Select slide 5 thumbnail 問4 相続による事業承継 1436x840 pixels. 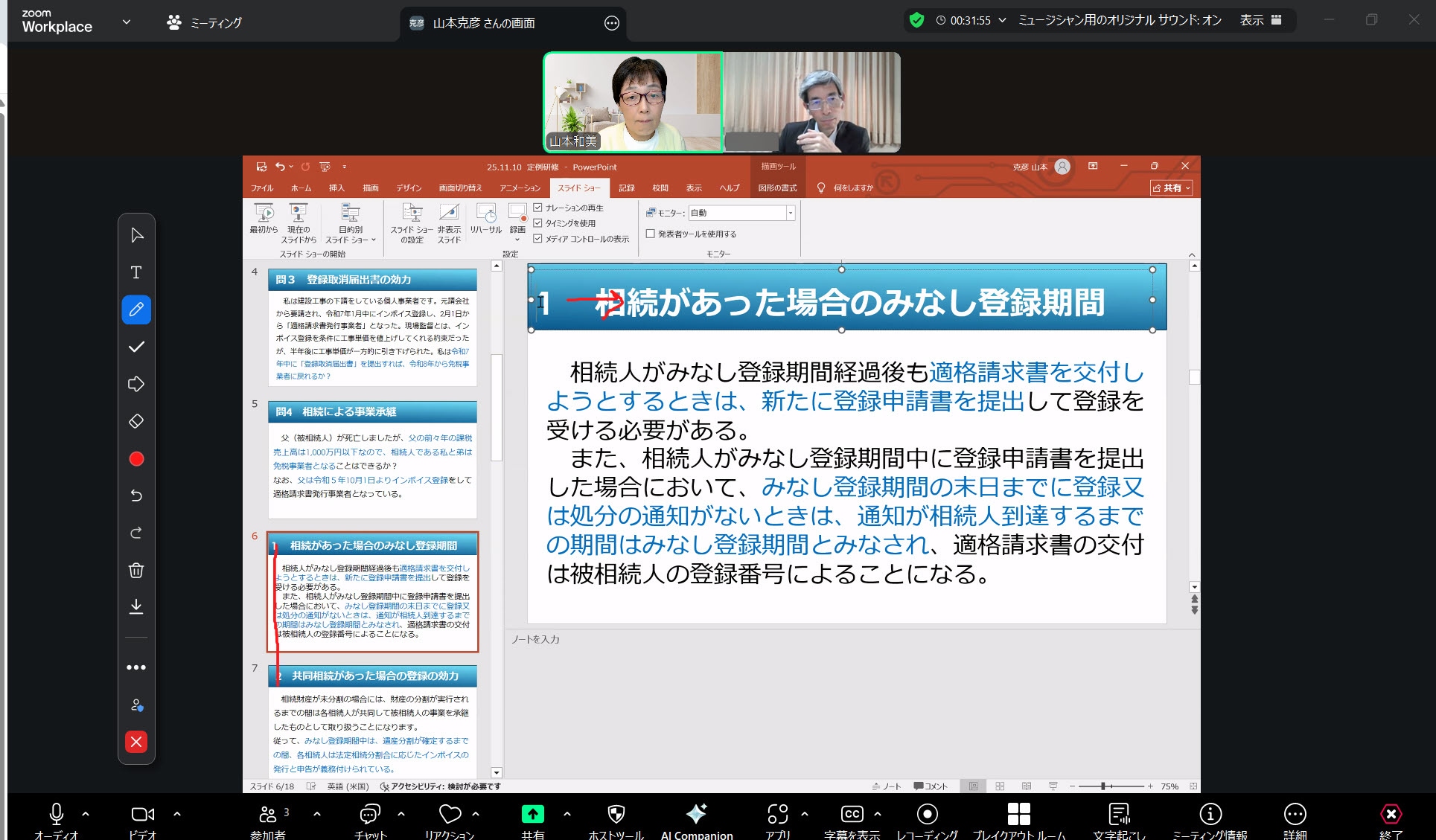[x=372, y=460]
